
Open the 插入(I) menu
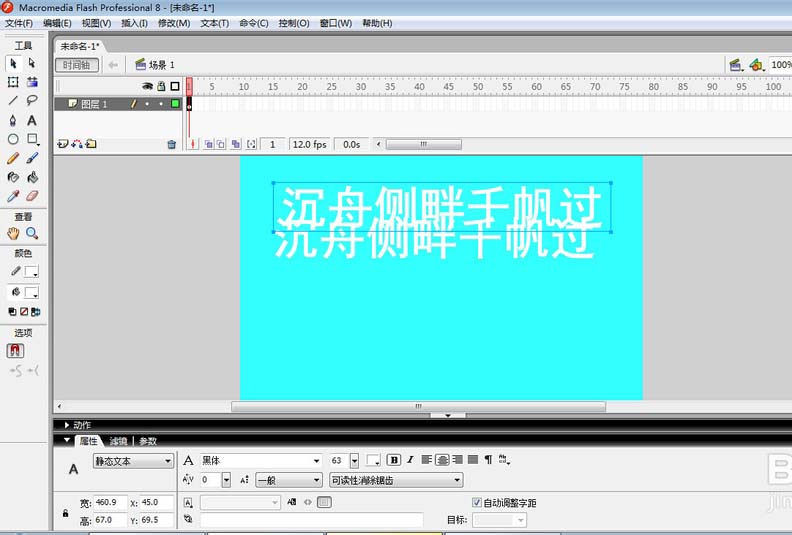pyautogui.click(x=134, y=23)
